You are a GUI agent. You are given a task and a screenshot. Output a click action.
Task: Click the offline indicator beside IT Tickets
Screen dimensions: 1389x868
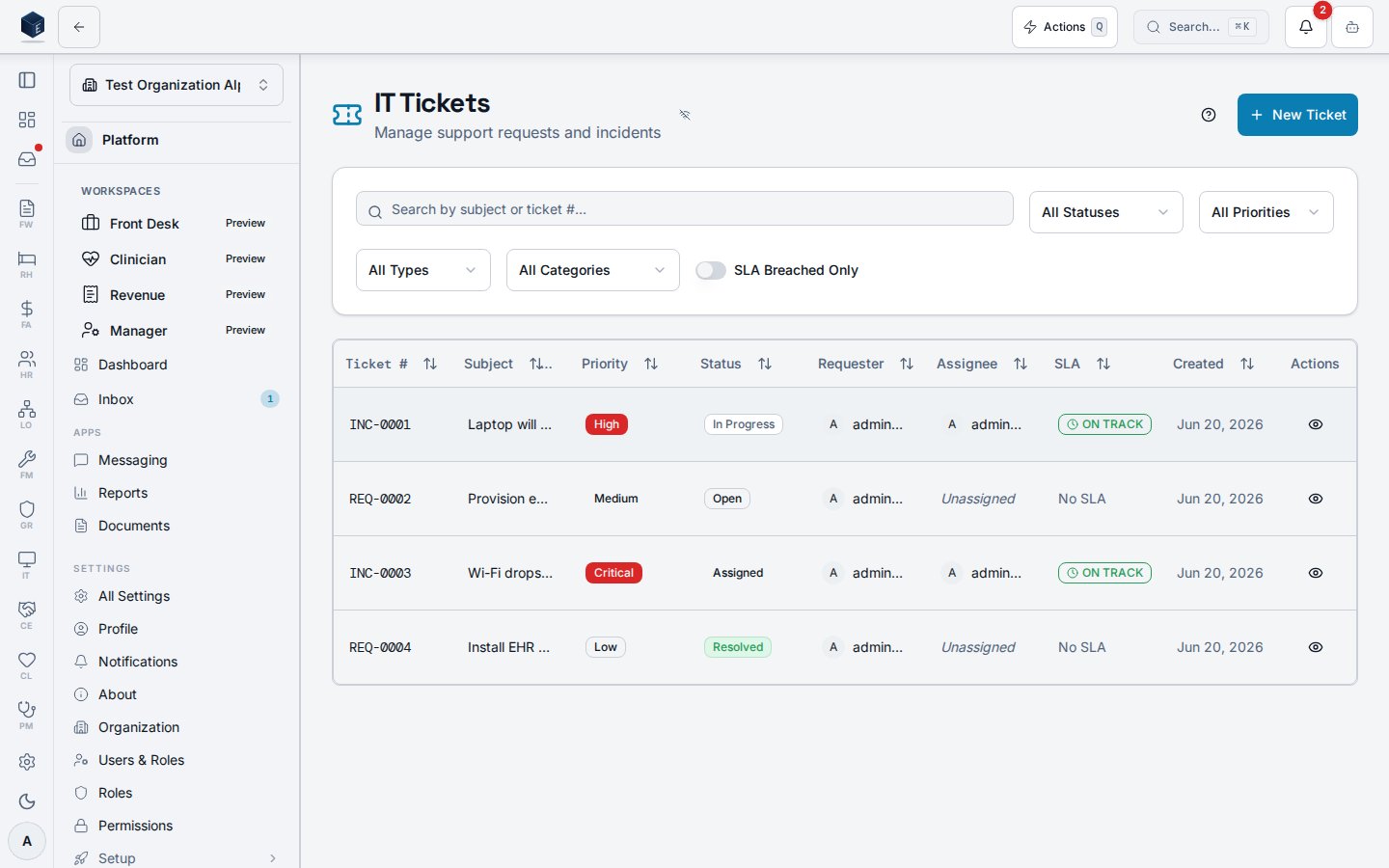(x=685, y=115)
